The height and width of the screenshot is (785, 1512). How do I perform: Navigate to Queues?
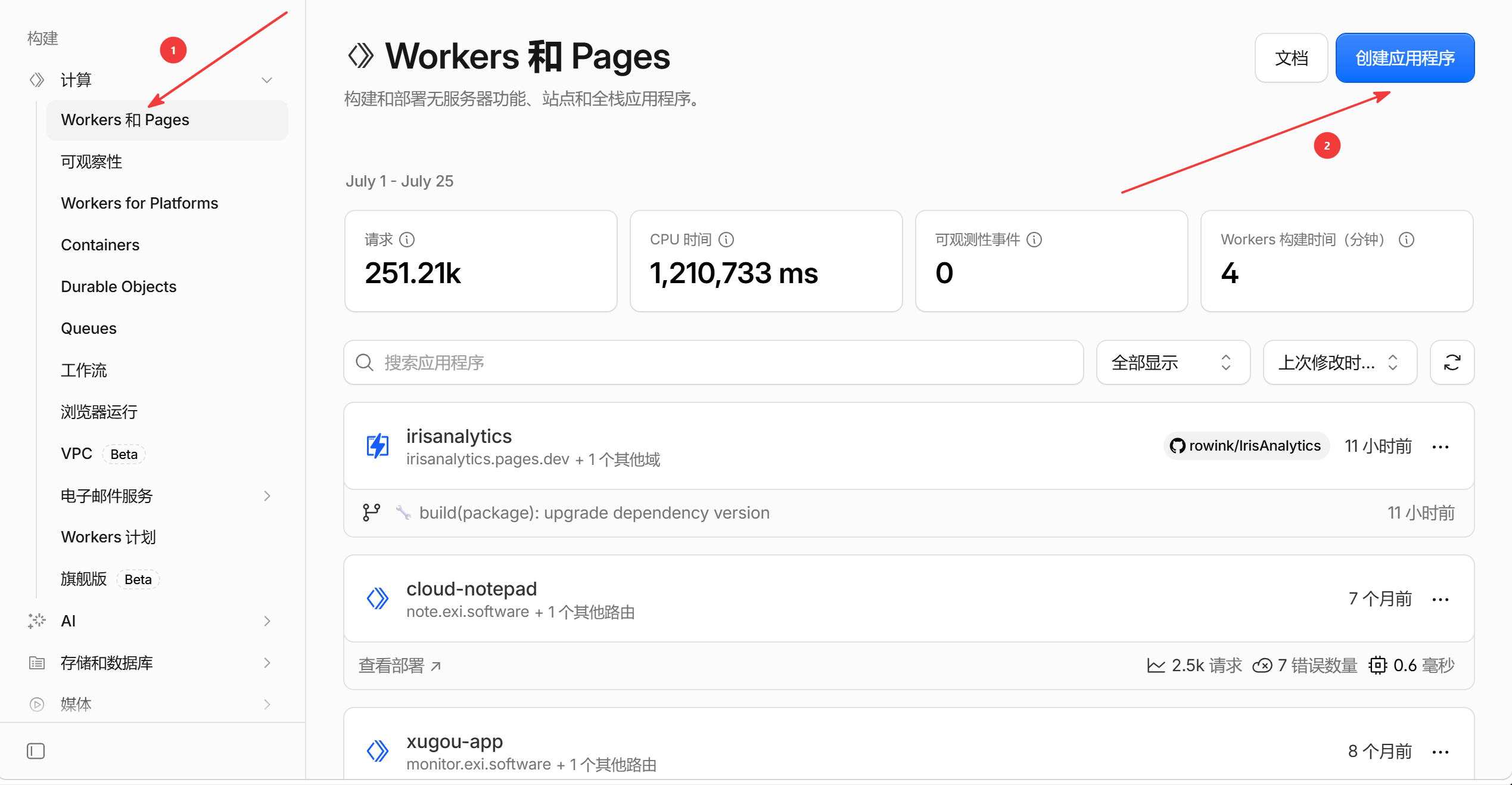pos(89,328)
